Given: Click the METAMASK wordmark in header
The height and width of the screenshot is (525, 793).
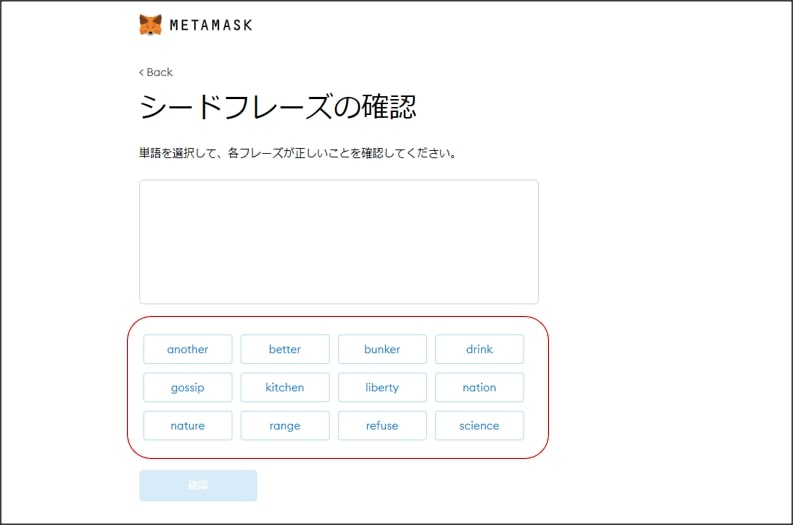Looking at the screenshot, I should 211,25.
